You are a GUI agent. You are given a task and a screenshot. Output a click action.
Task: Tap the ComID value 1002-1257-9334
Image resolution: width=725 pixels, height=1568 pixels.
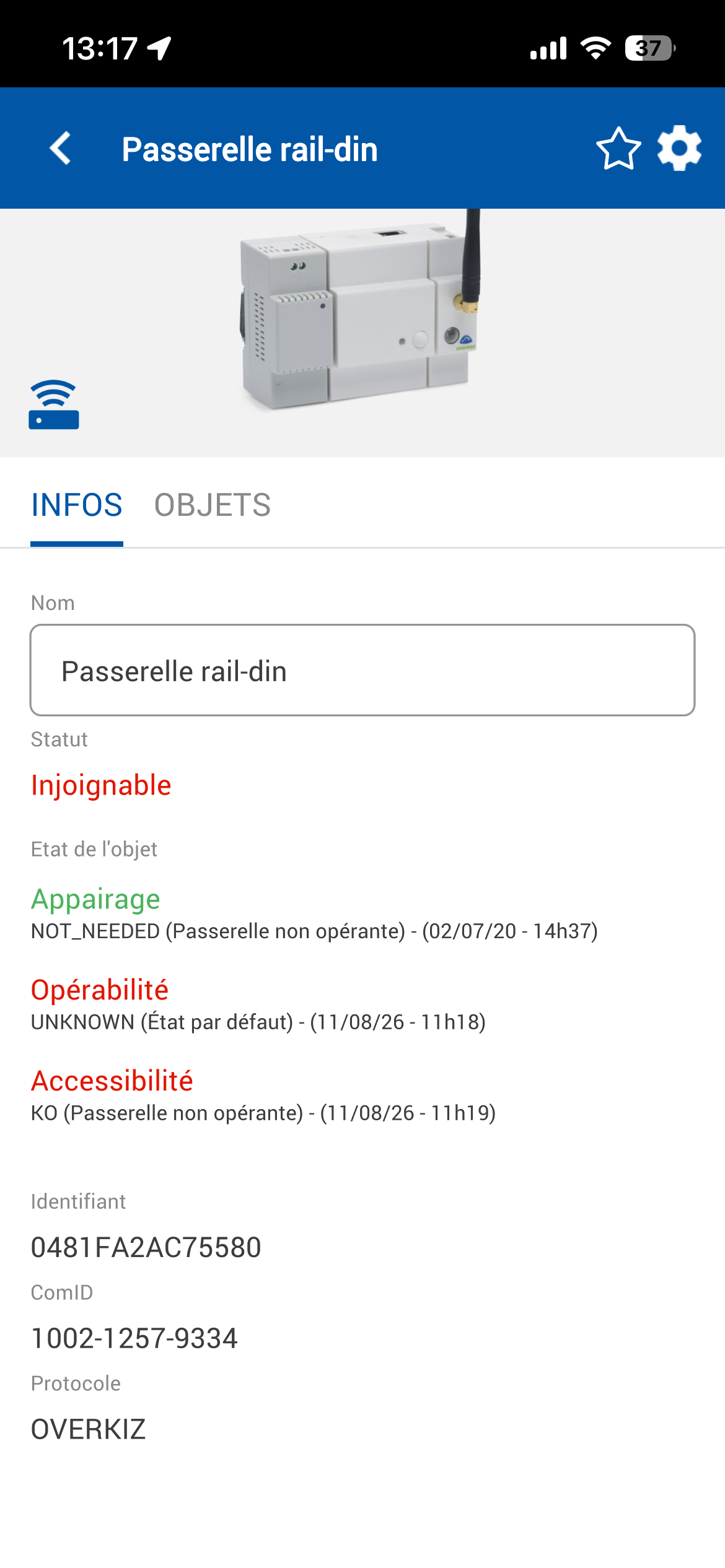coord(134,1338)
